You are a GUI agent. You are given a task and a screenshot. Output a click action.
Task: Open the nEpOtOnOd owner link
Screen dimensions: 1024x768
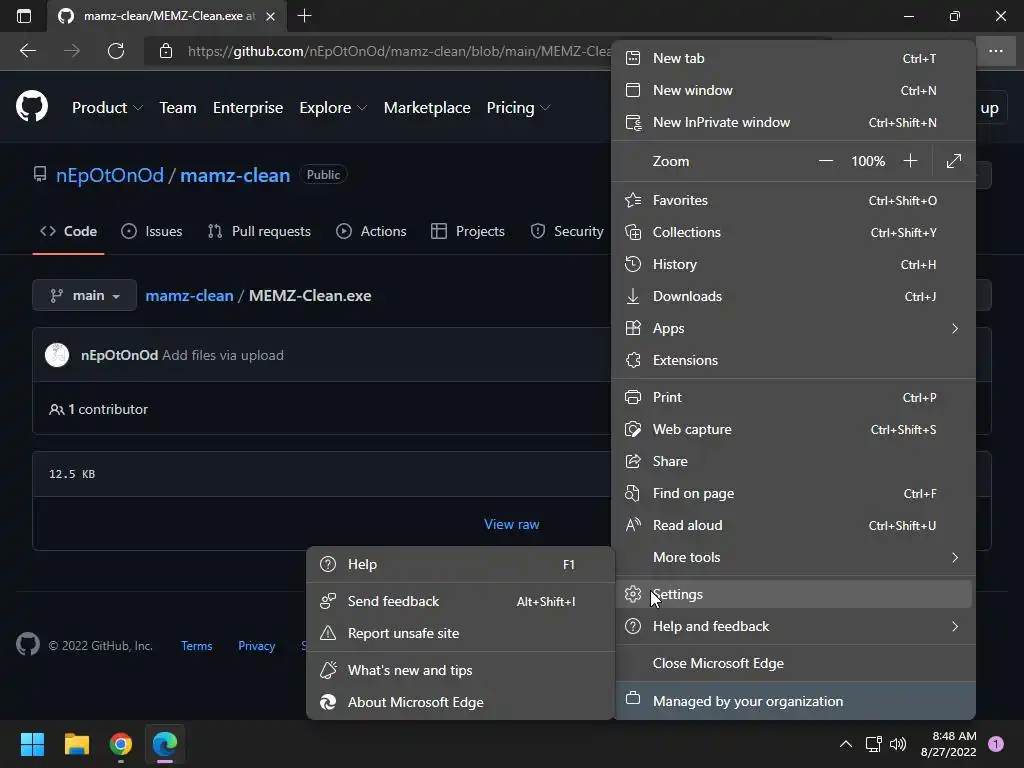(x=110, y=175)
